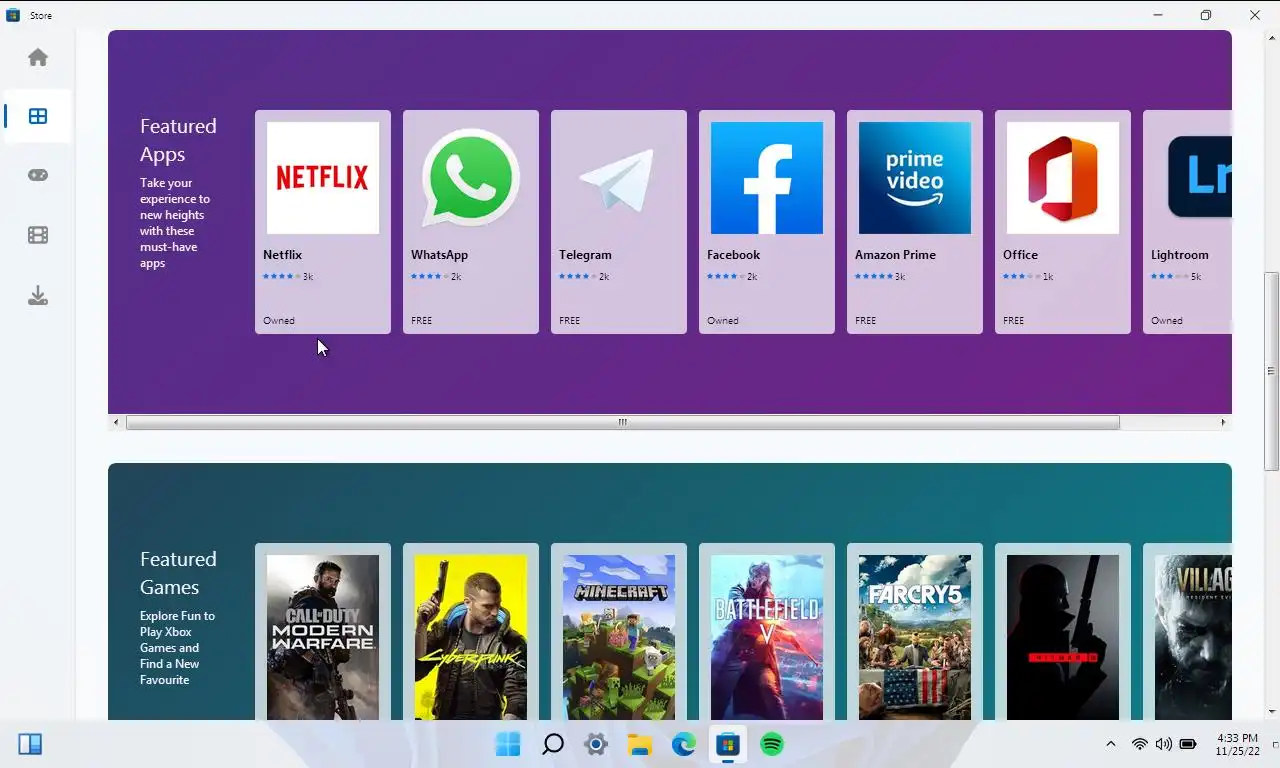Open the Movies & TV film icon

click(x=38, y=235)
